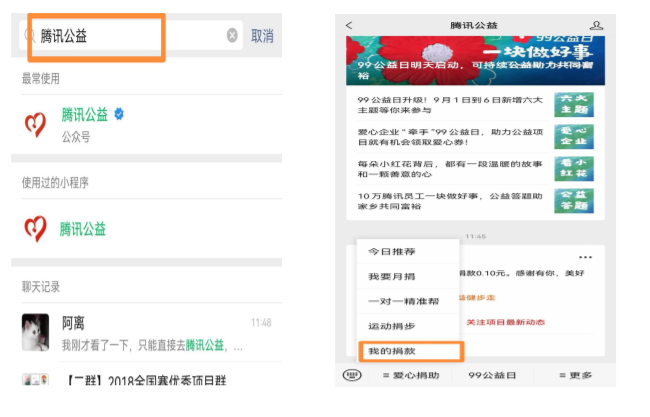Viewport: 650px width, 417px height.
Task: Expand the 爱心捐助 bottom menu
Action: point(410,375)
